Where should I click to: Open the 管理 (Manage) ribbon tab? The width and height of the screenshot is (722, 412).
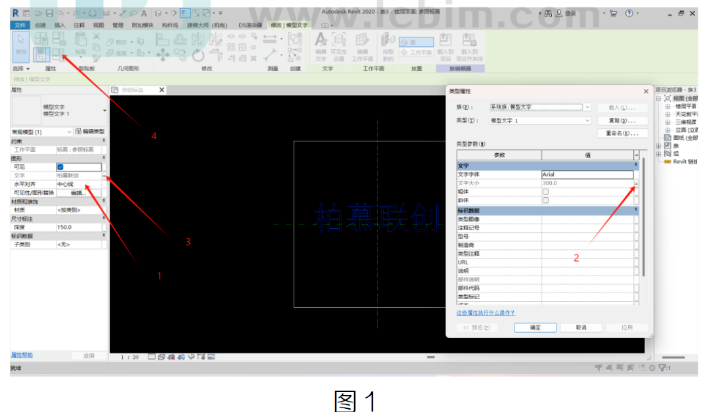(x=118, y=25)
